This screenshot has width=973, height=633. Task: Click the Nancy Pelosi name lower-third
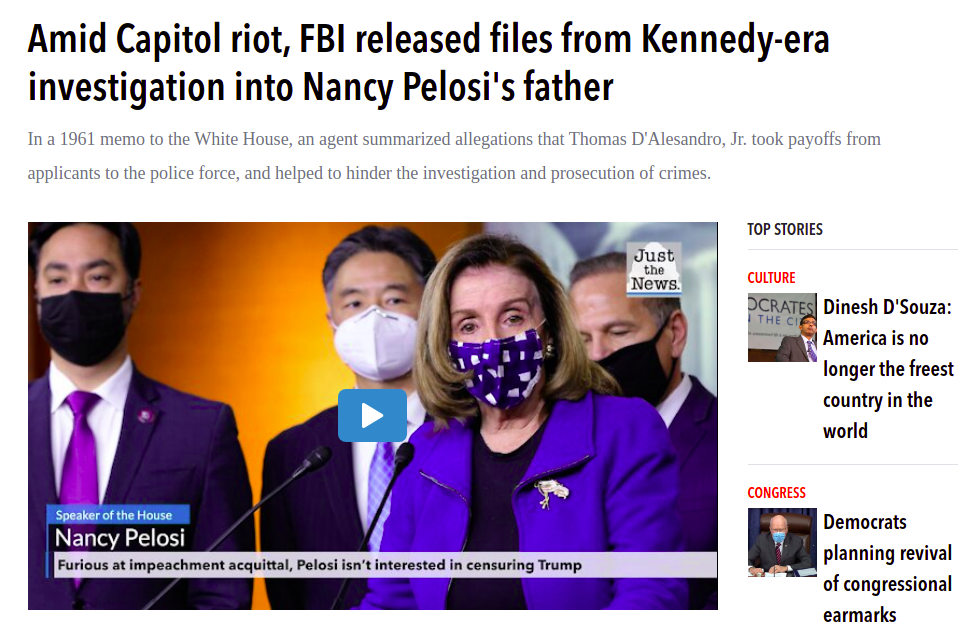click(x=120, y=537)
